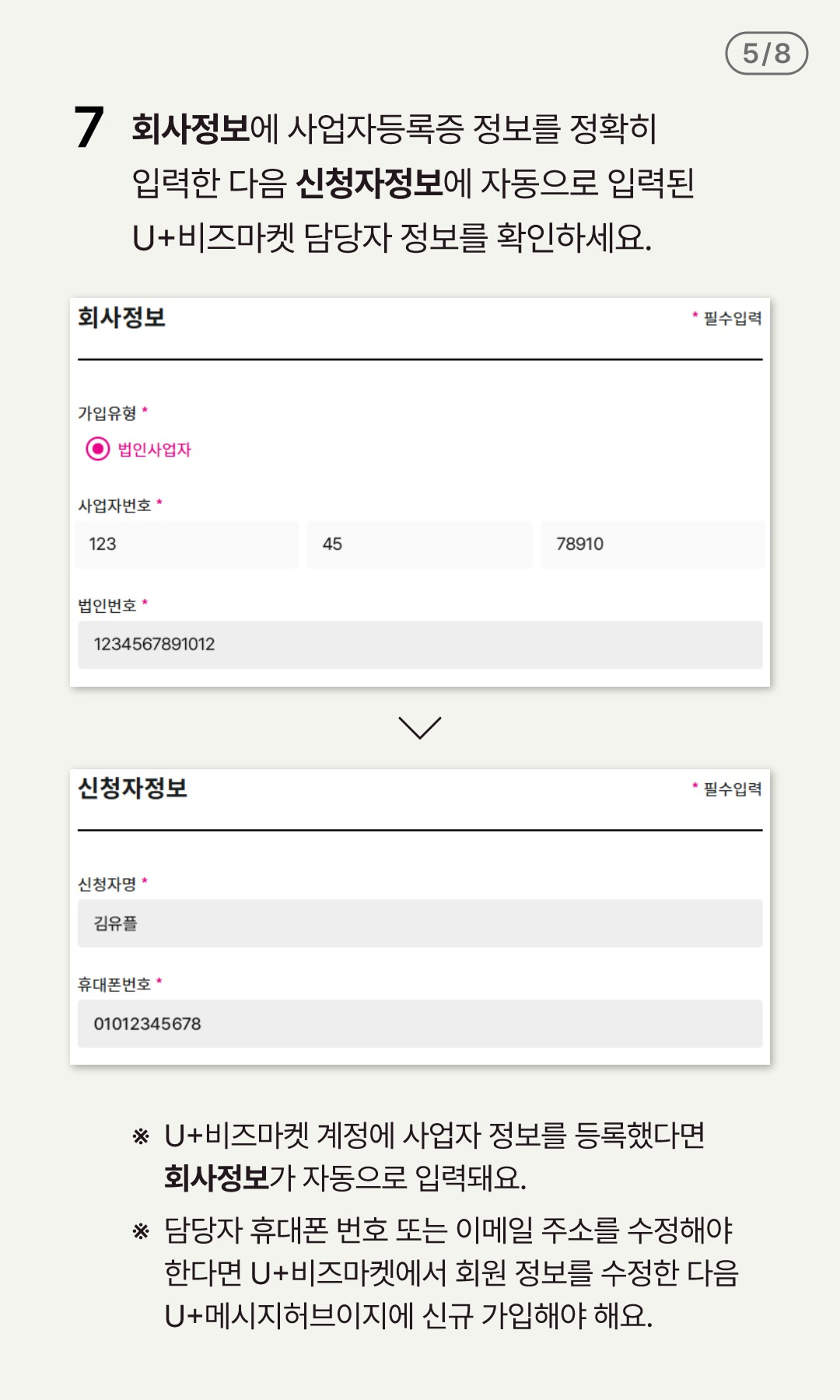This screenshot has width=840, height=1400.
Task: Click the 123 business number field
Action: coord(187,544)
